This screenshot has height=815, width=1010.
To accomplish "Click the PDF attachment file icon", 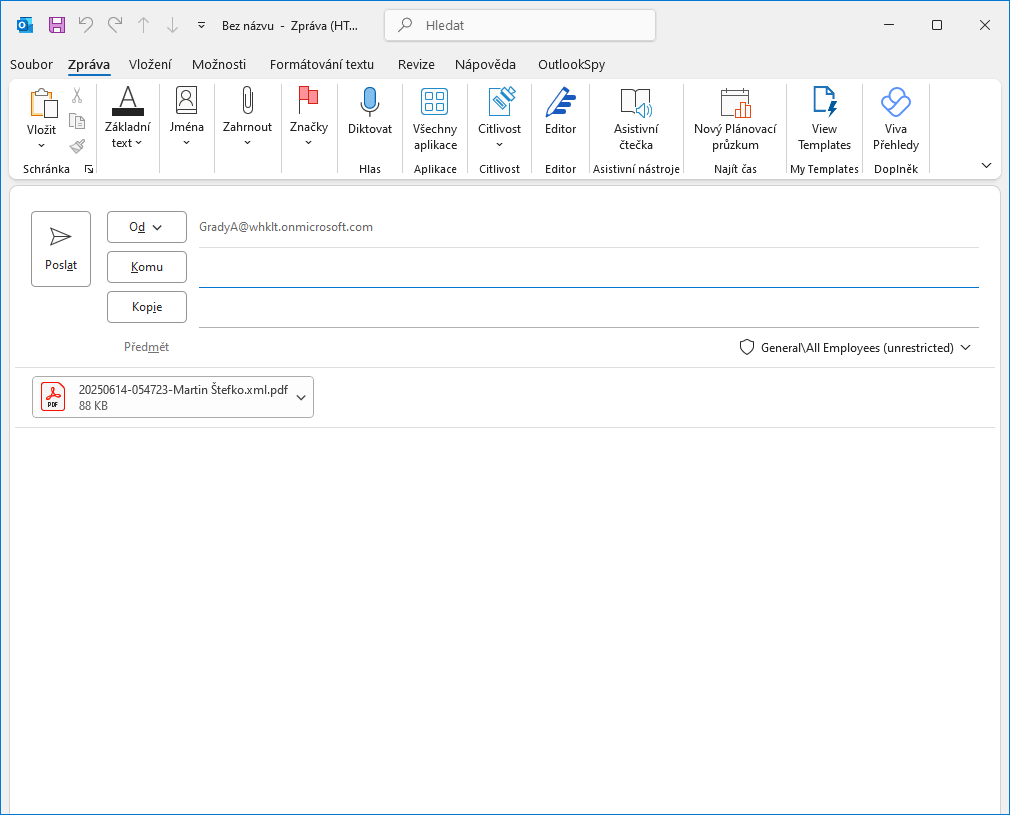I will (x=53, y=396).
